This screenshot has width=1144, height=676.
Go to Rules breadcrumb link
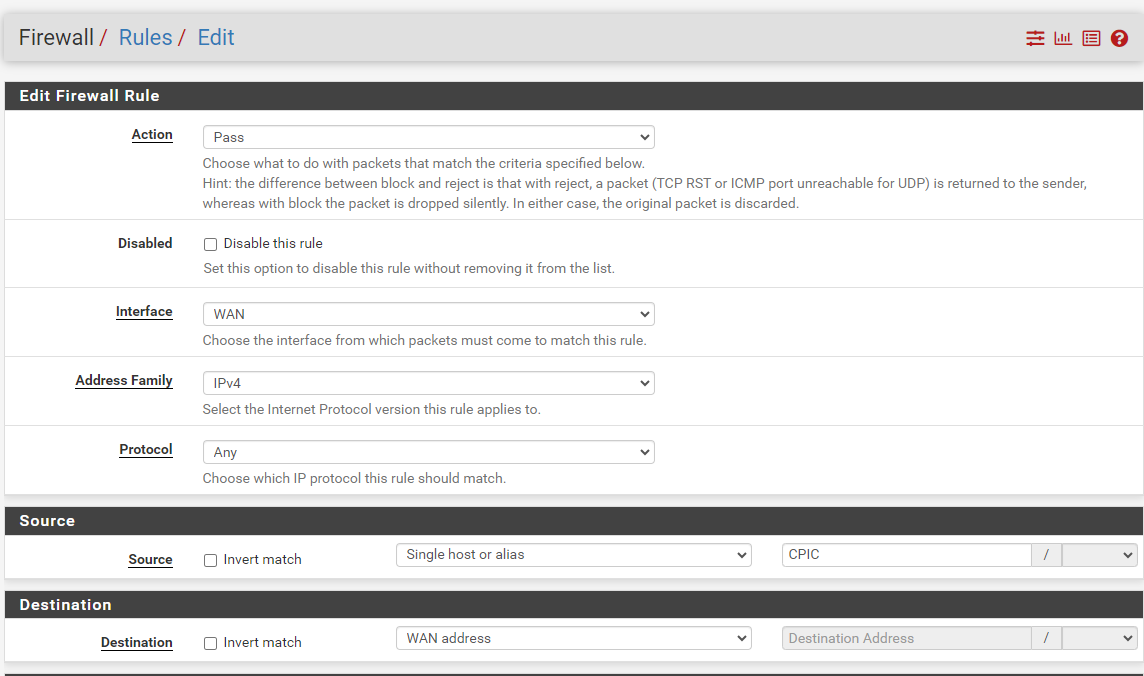(x=145, y=38)
